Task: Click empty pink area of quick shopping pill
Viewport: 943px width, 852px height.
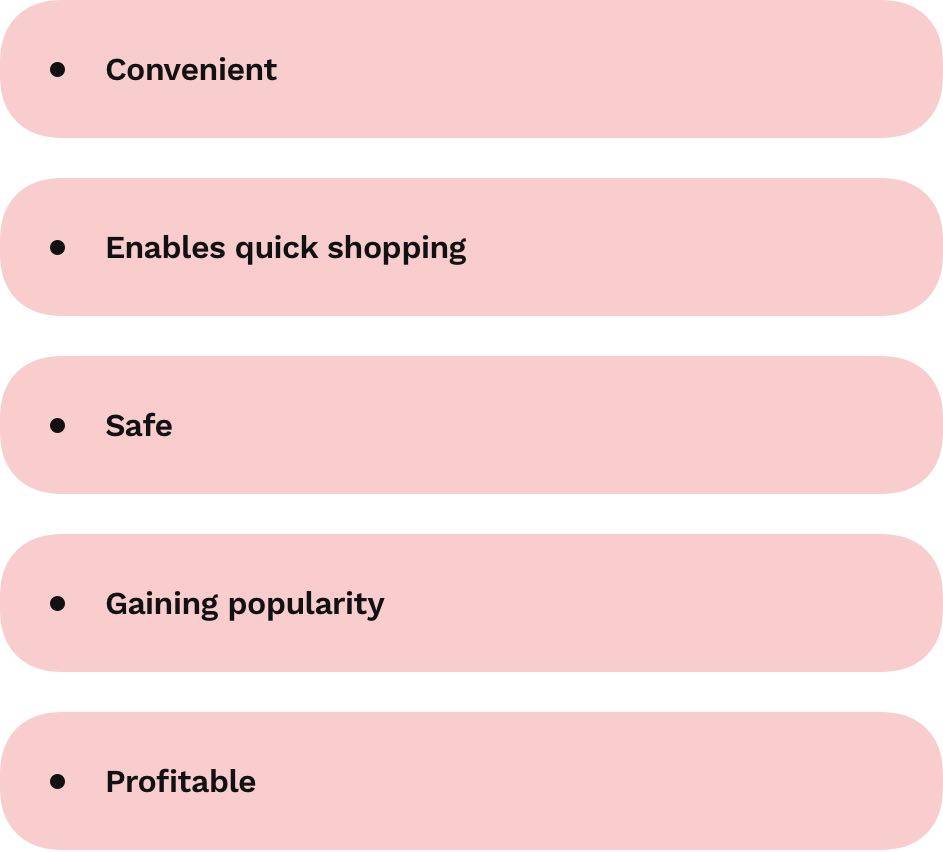Action: pyautogui.click(x=692, y=247)
